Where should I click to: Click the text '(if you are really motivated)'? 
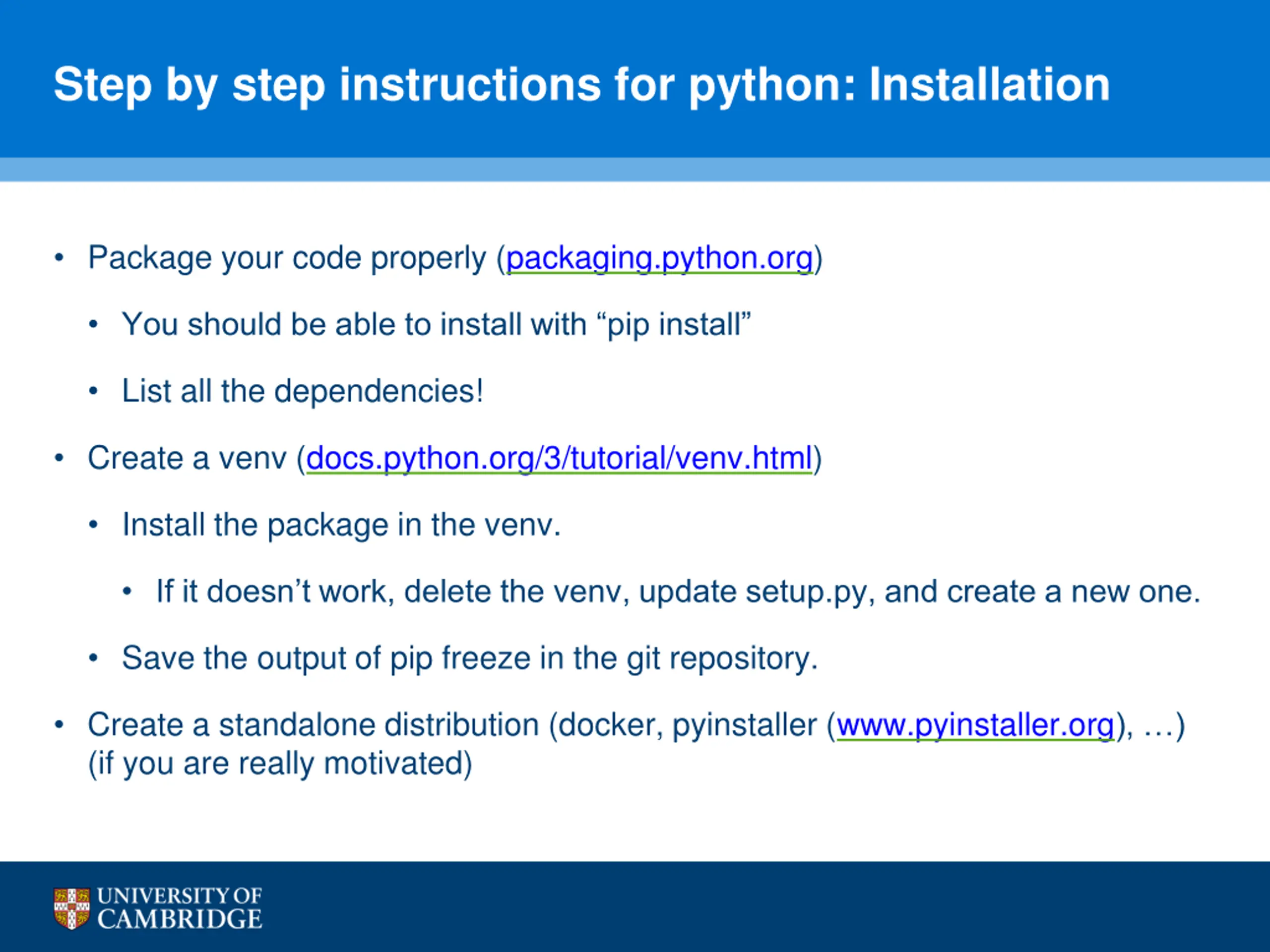[280, 764]
